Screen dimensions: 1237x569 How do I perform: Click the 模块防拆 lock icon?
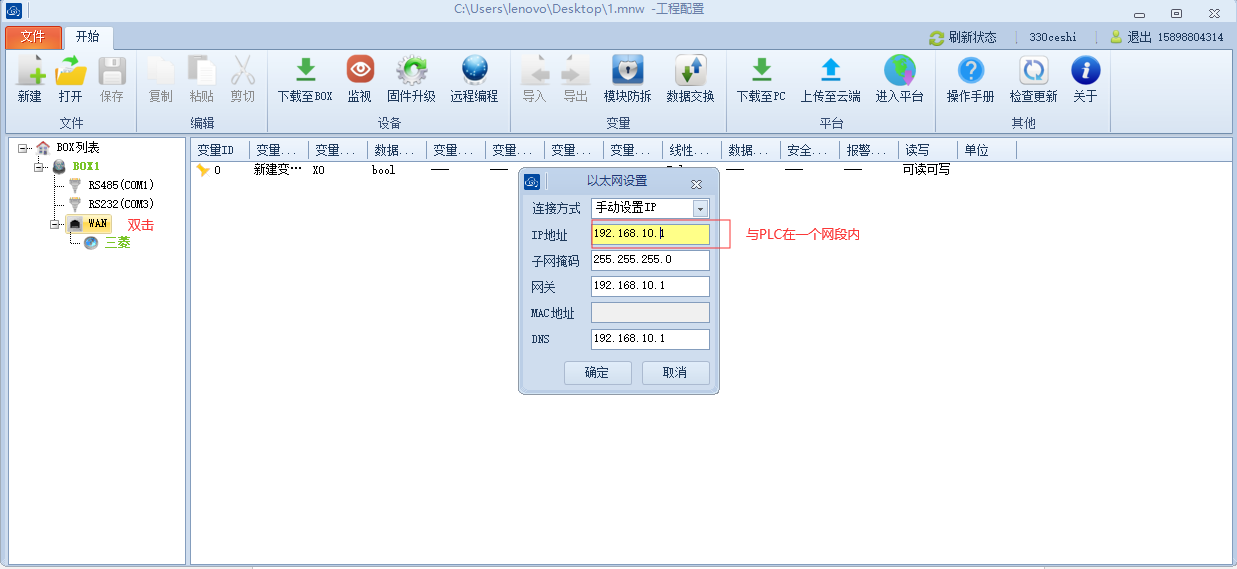(x=628, y=71)
